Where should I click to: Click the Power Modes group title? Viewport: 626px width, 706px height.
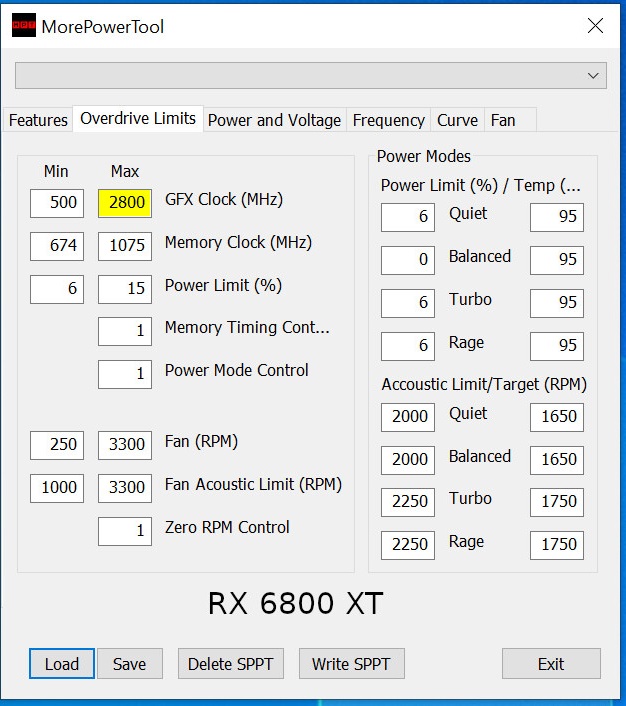tap(423, 156)
